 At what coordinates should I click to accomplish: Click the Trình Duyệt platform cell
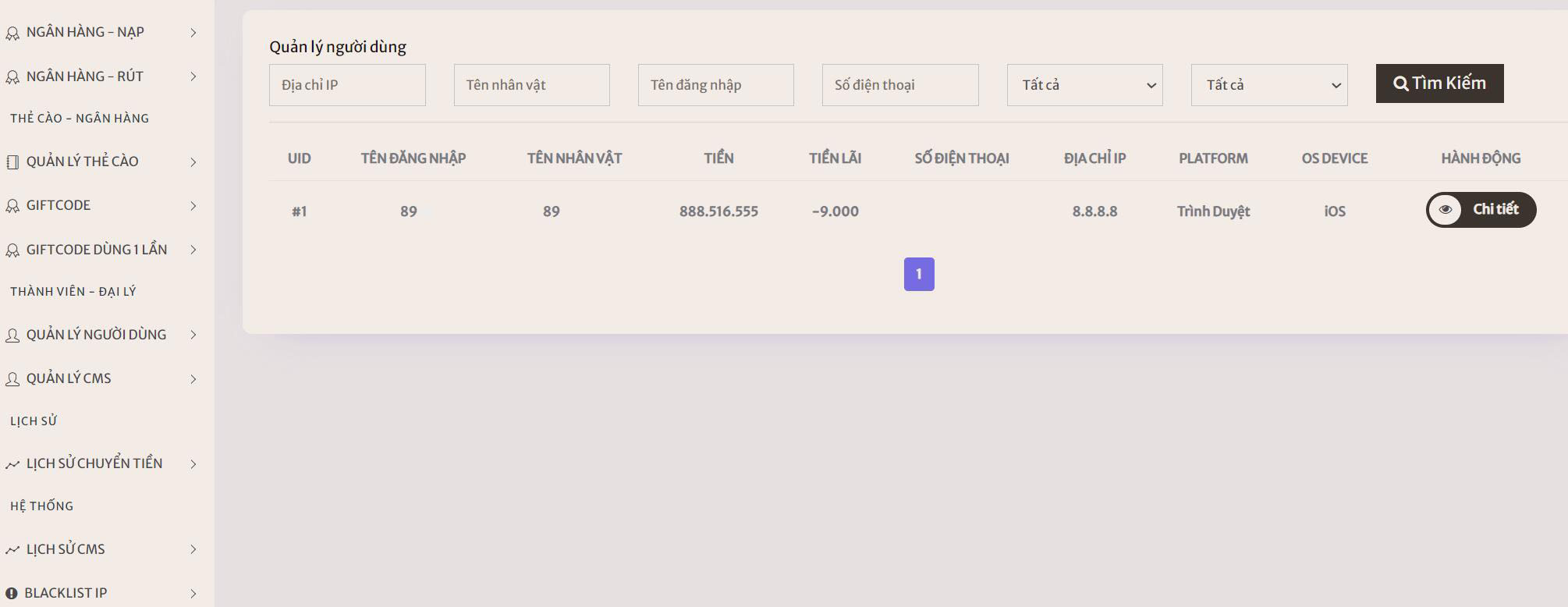click(x=1213, y=211)
